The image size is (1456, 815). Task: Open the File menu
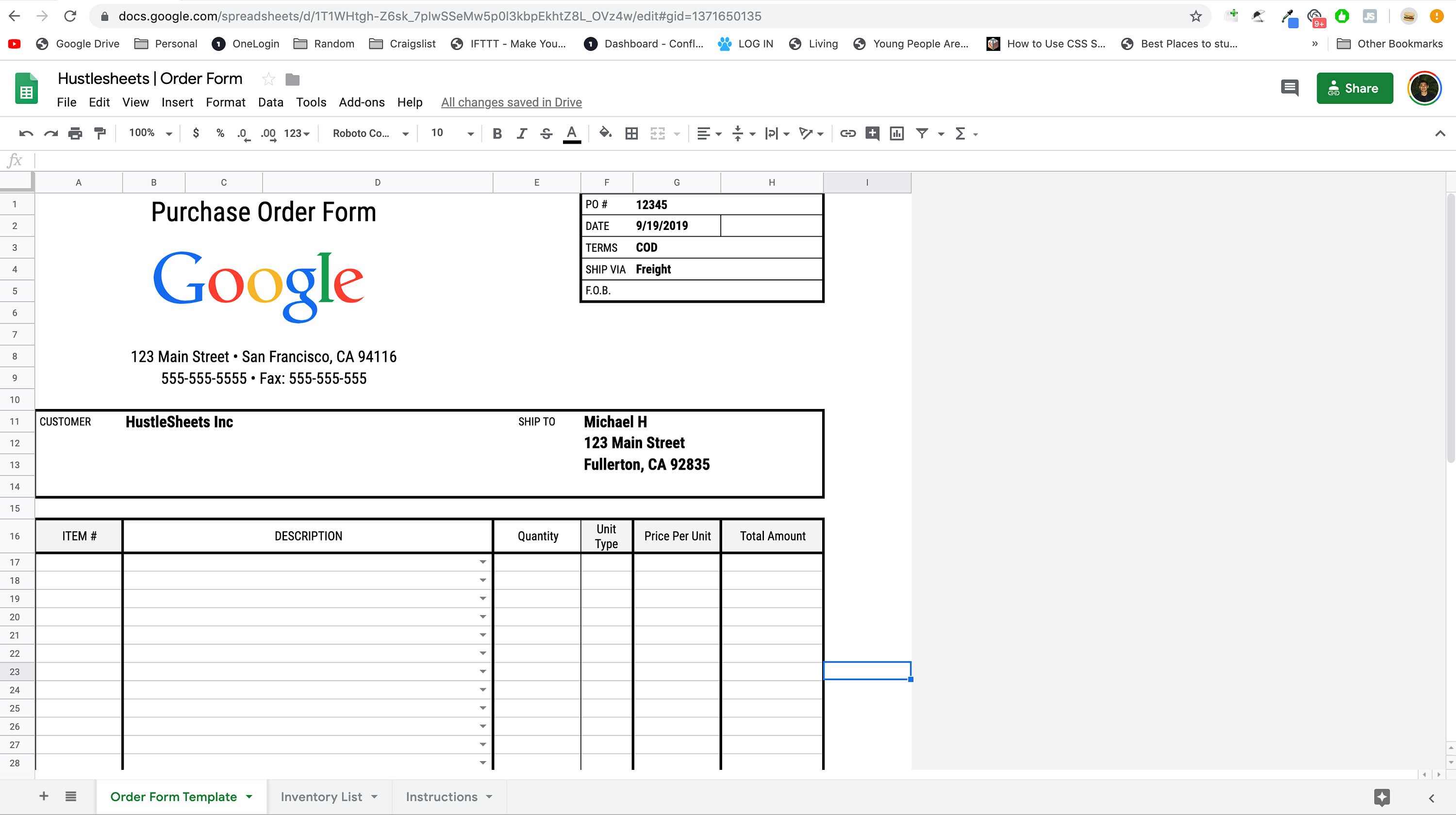pyautogui.click(x=66, y=102)
